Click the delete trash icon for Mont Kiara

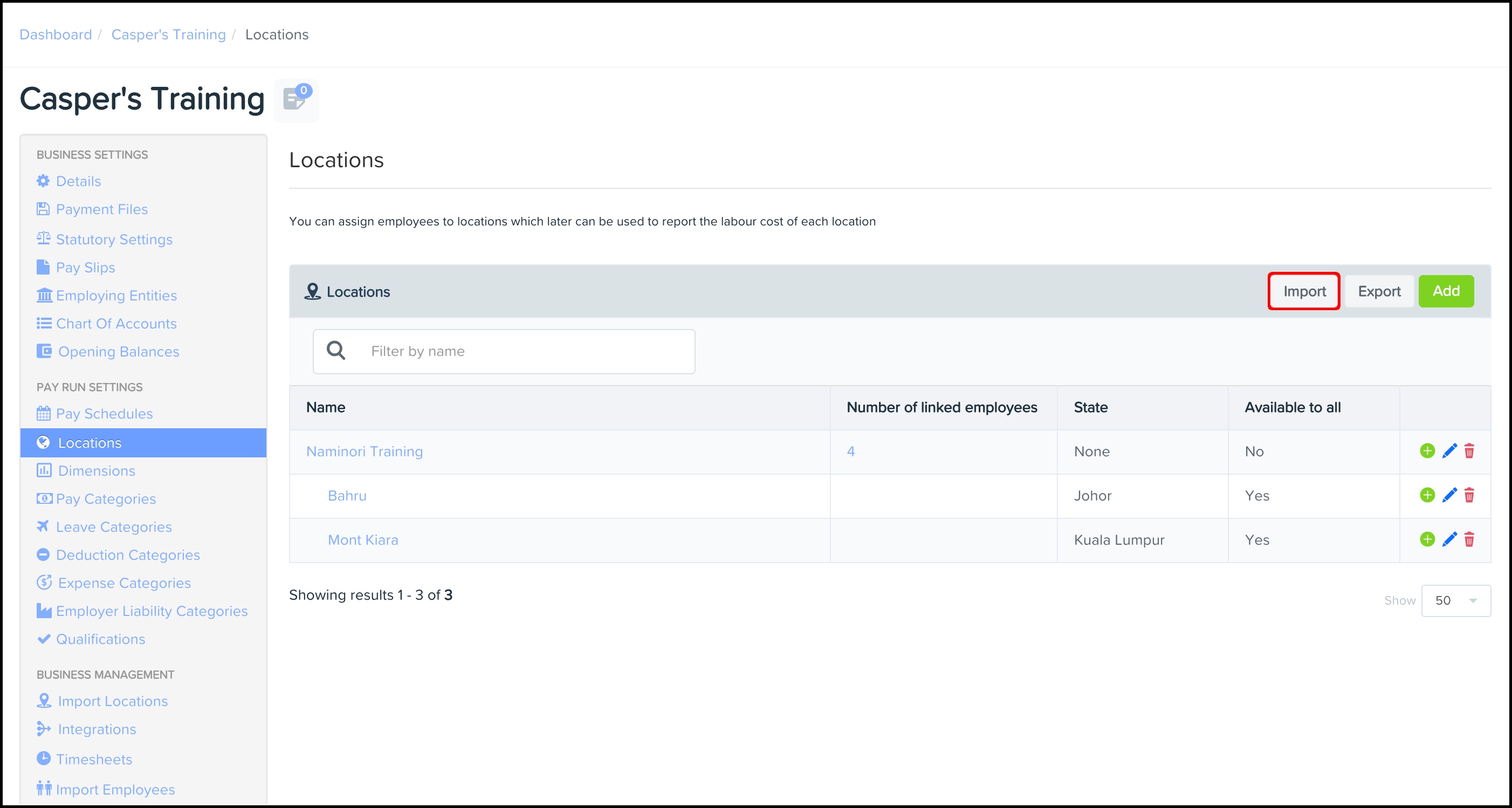coord(1469,539)
